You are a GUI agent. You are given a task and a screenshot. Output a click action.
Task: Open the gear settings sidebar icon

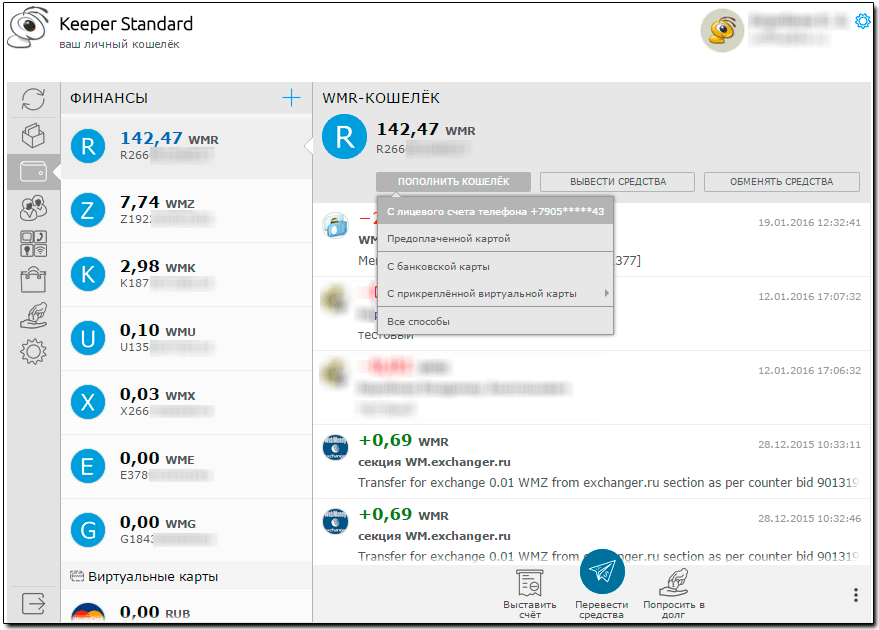point(33,352)
